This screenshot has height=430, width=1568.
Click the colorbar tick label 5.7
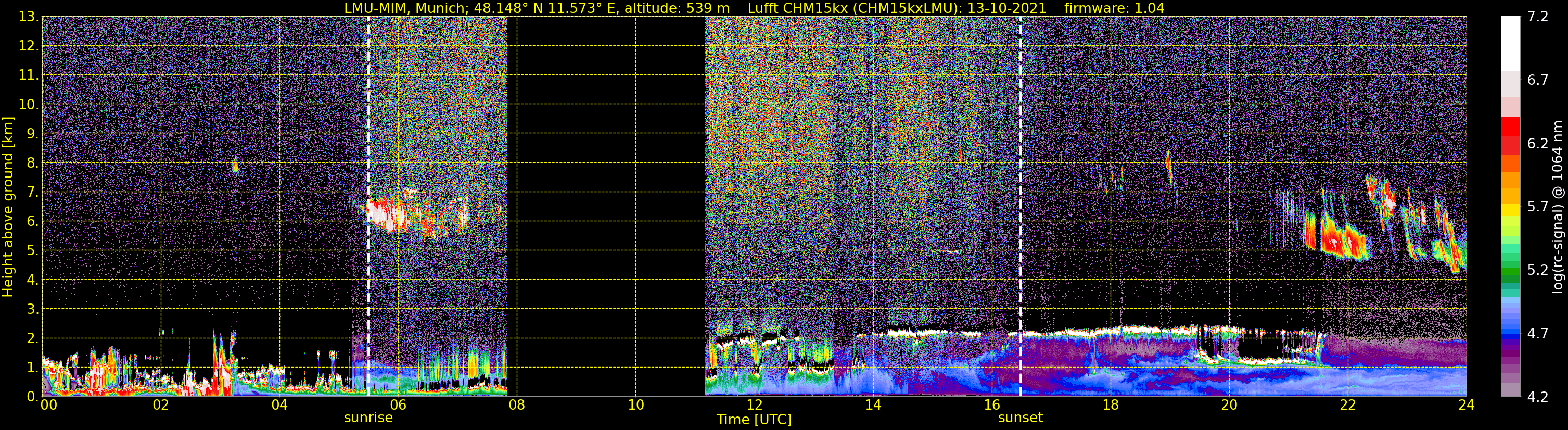pos(1538,207)
